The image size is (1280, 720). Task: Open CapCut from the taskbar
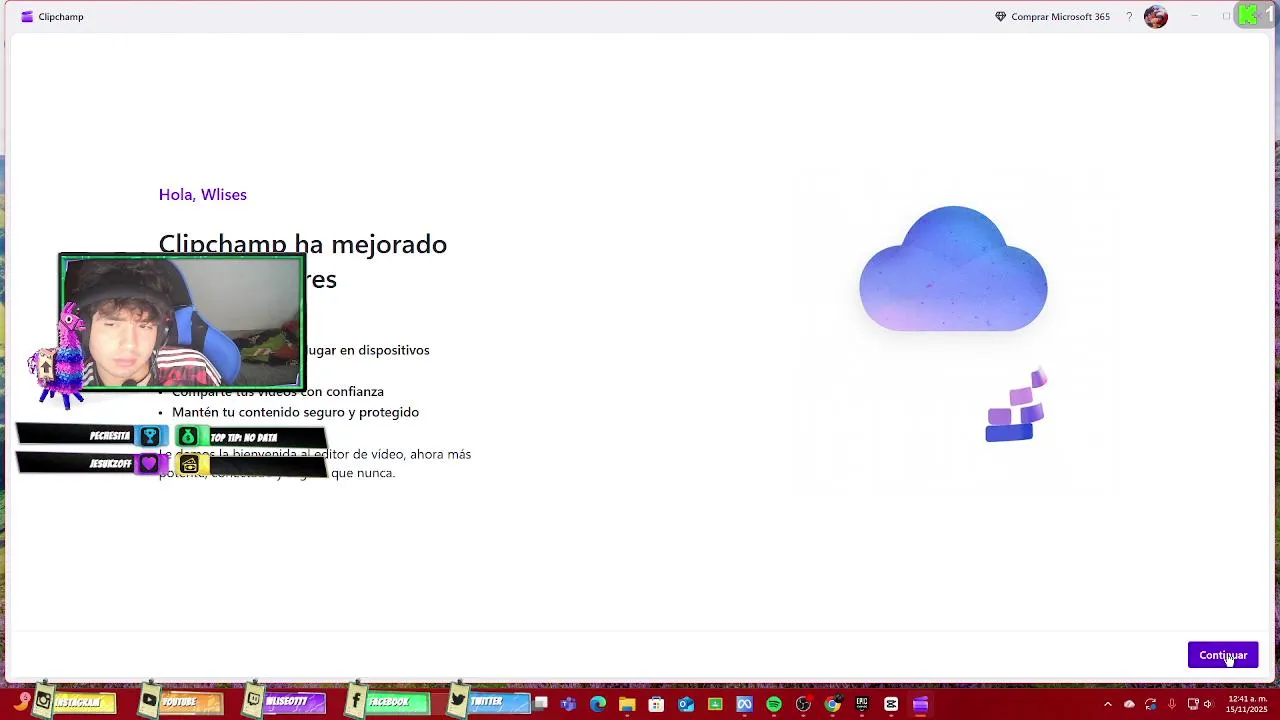(891, 704)
